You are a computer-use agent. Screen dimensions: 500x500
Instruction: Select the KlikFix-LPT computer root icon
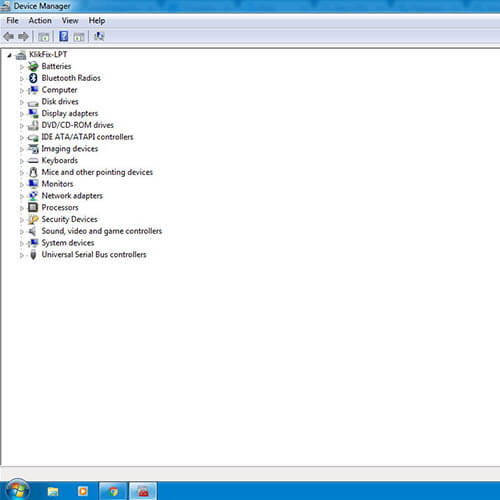(21, 55)
